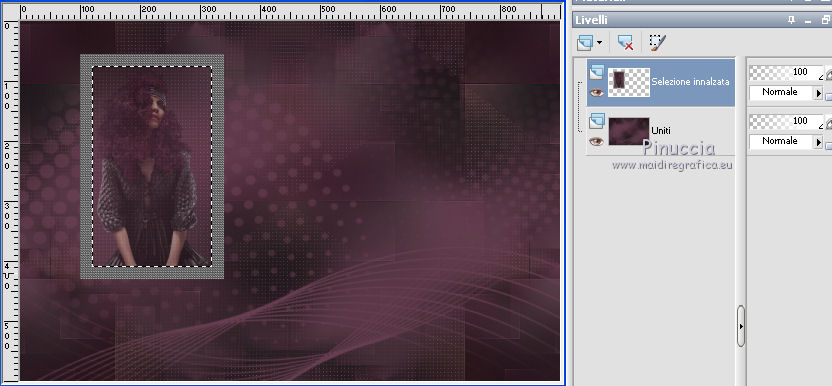Click the New Raster Layer icon
The image size is (832, 386).
tap(584, 42)
